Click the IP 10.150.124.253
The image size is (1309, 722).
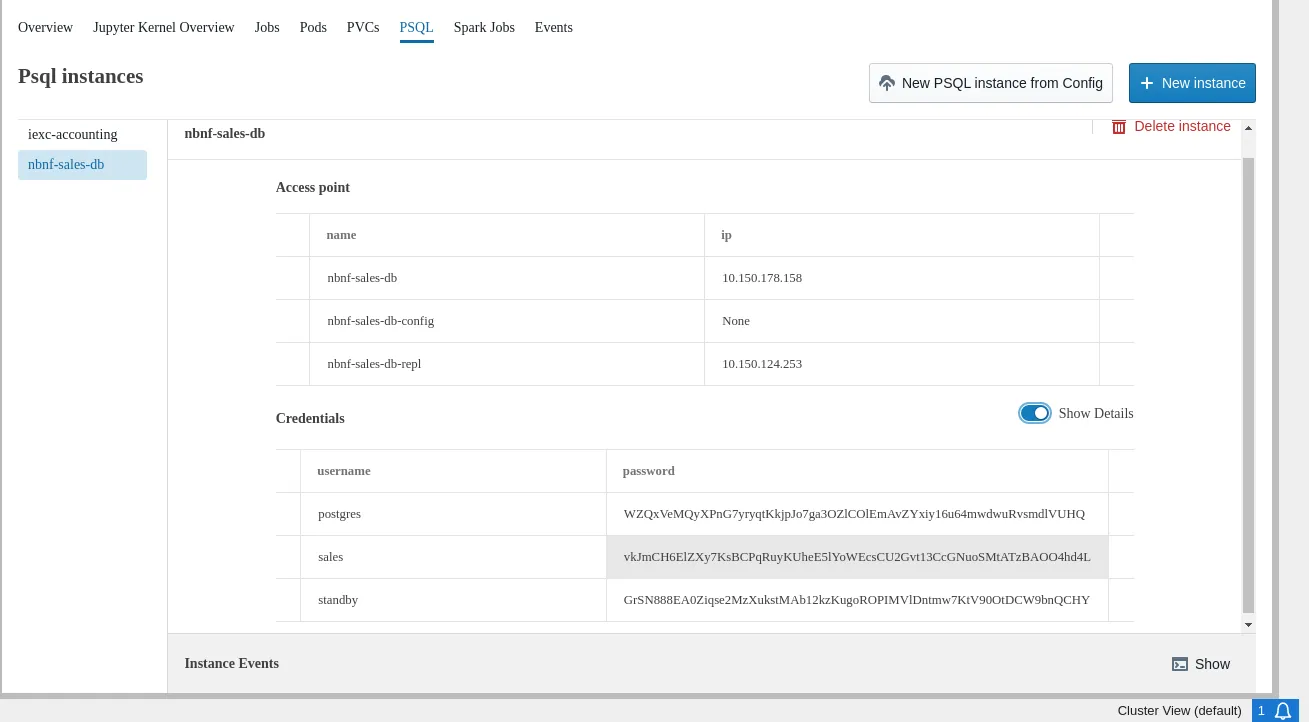click(762, 364)
